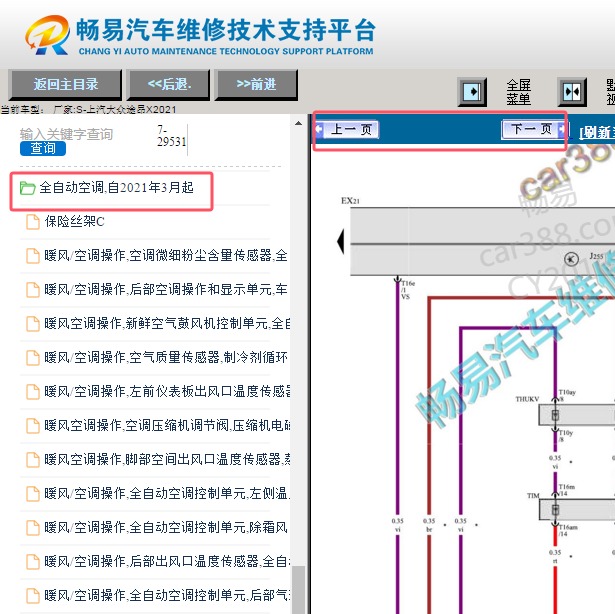Open 暖风/空调操作,空调微细粉尘含量传感器 item
The image size is (615, 614).
point(166,255)
